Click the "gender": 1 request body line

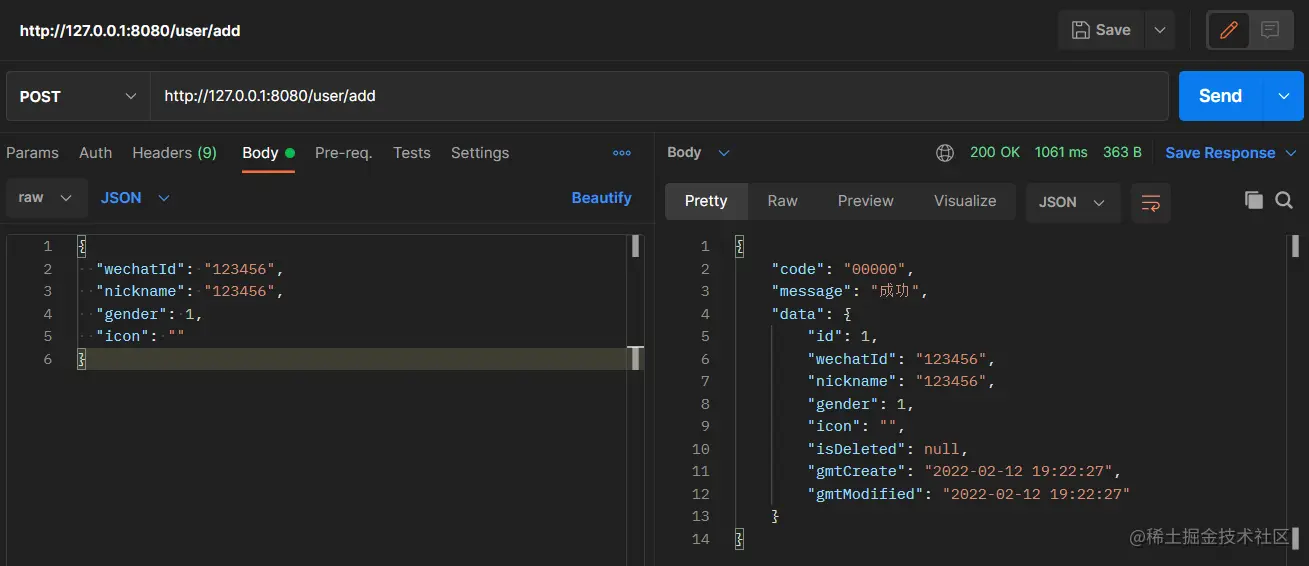[149, 314]
